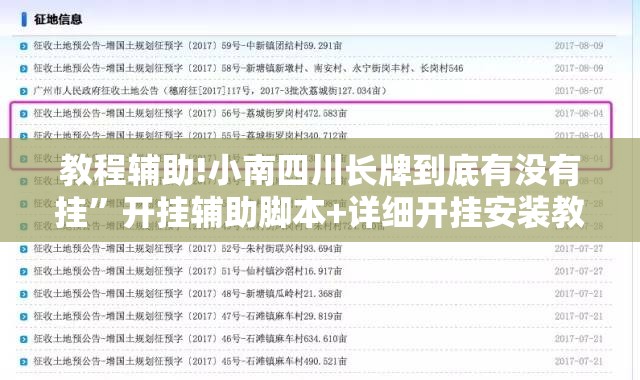This screenshot has height=380, width=640.
Task: Click the bullet icon beside the 51号 notice
Action: tap(24, 271)
